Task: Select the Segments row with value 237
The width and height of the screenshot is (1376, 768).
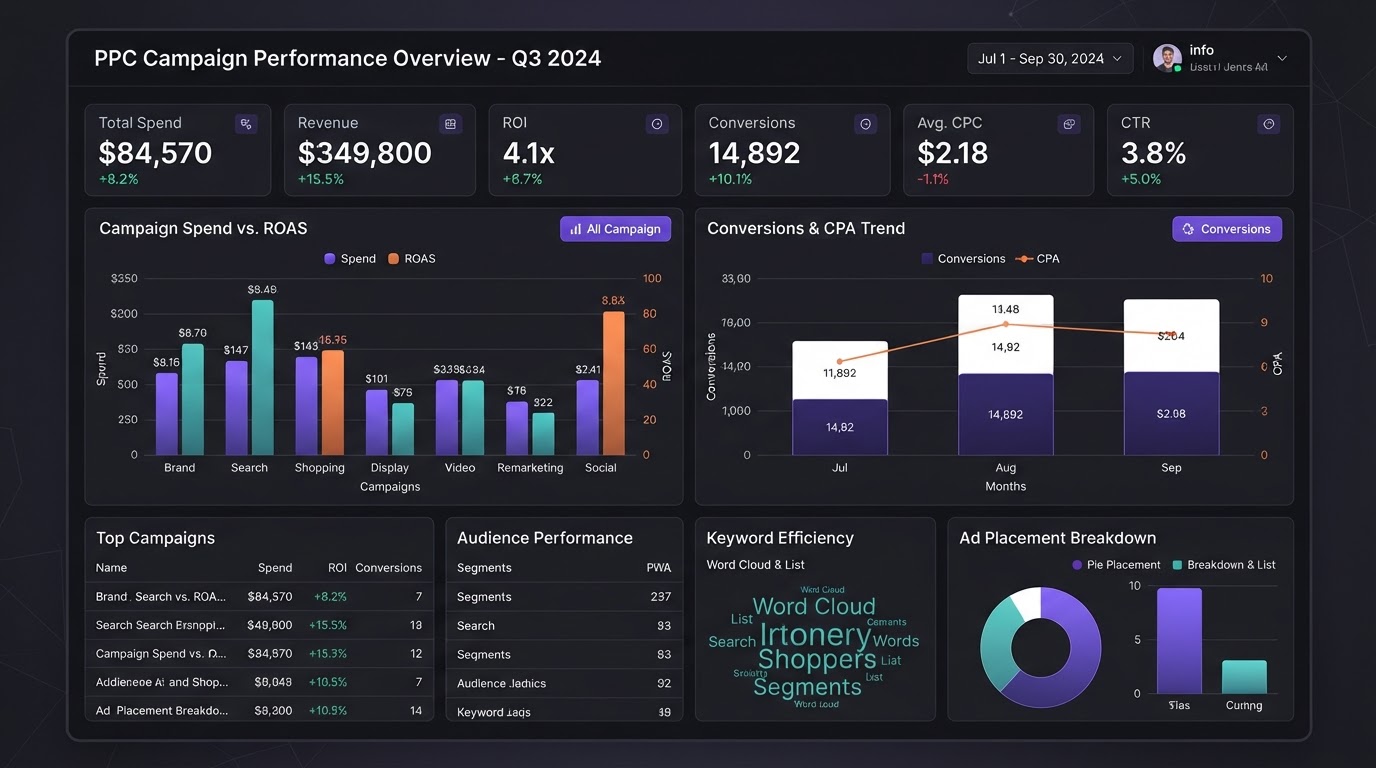Action: point(564,597)
